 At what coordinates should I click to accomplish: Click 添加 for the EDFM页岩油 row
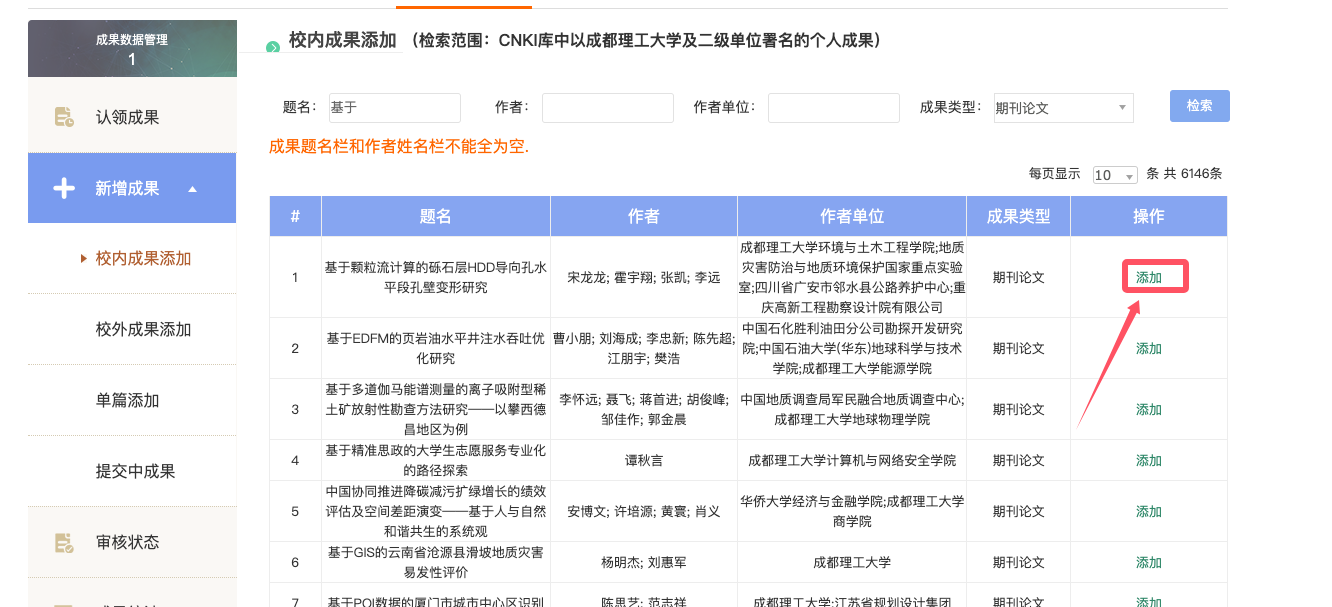tap(1149, 349)
